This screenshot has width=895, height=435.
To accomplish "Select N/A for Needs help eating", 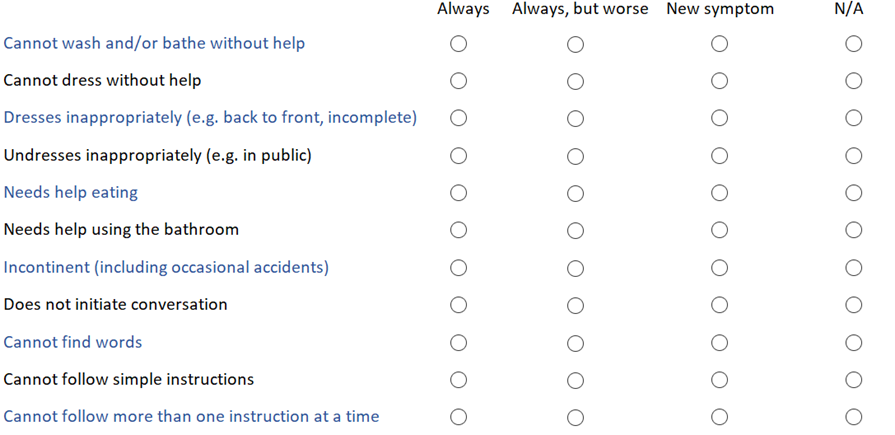I will tap(853, 193).
